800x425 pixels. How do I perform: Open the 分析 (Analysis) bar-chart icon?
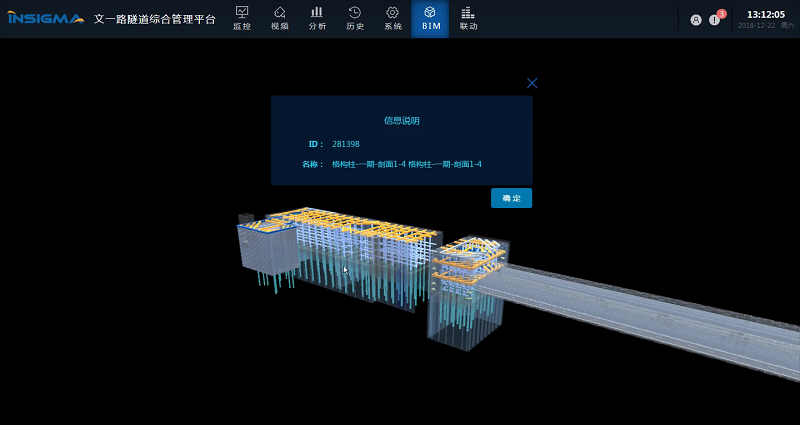coord(317,18)
